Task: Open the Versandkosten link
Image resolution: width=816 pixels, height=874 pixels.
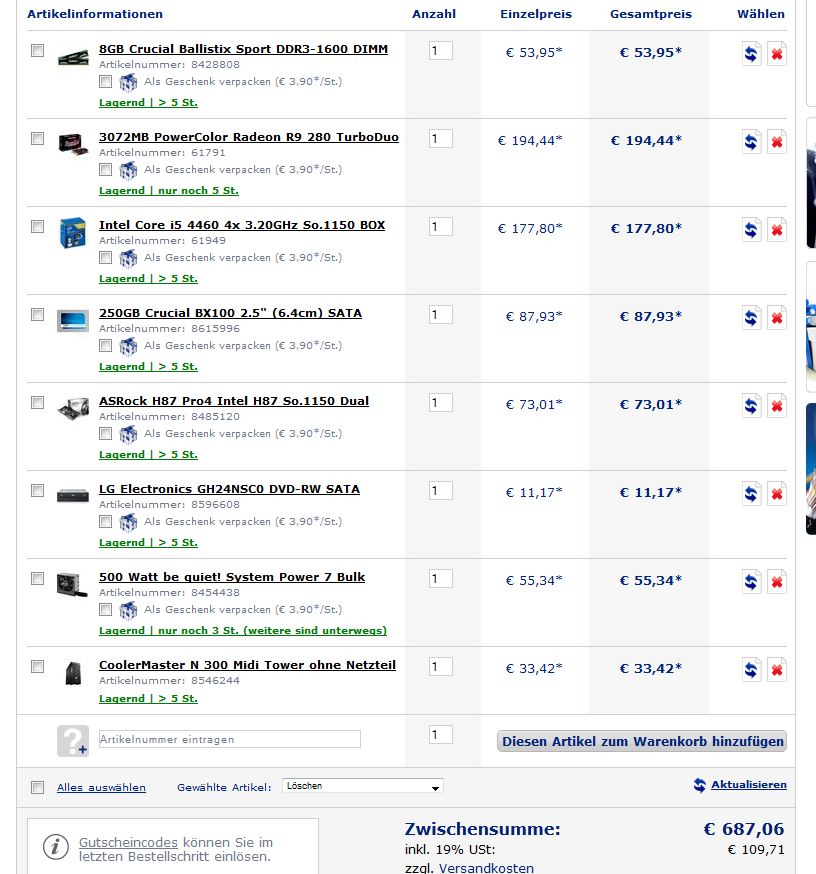Action: pos(486,868)
